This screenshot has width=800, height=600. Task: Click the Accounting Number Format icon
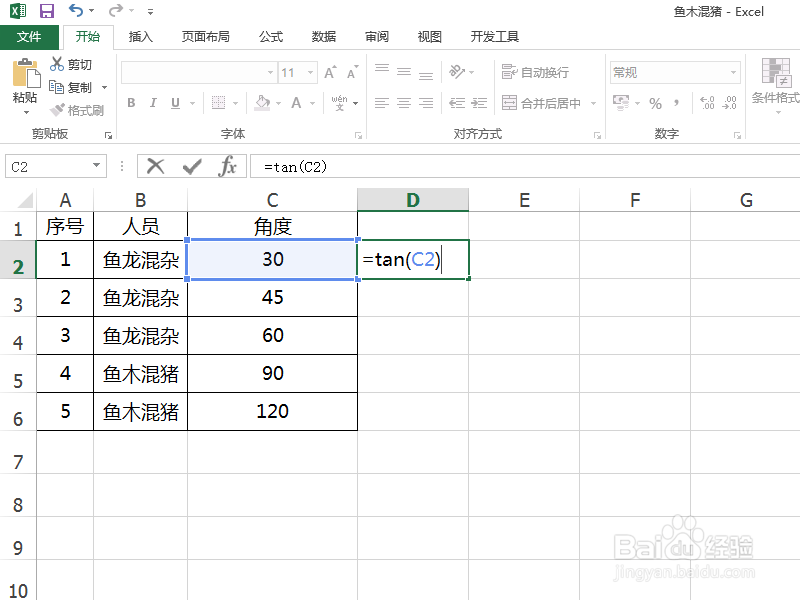(621, 103)
